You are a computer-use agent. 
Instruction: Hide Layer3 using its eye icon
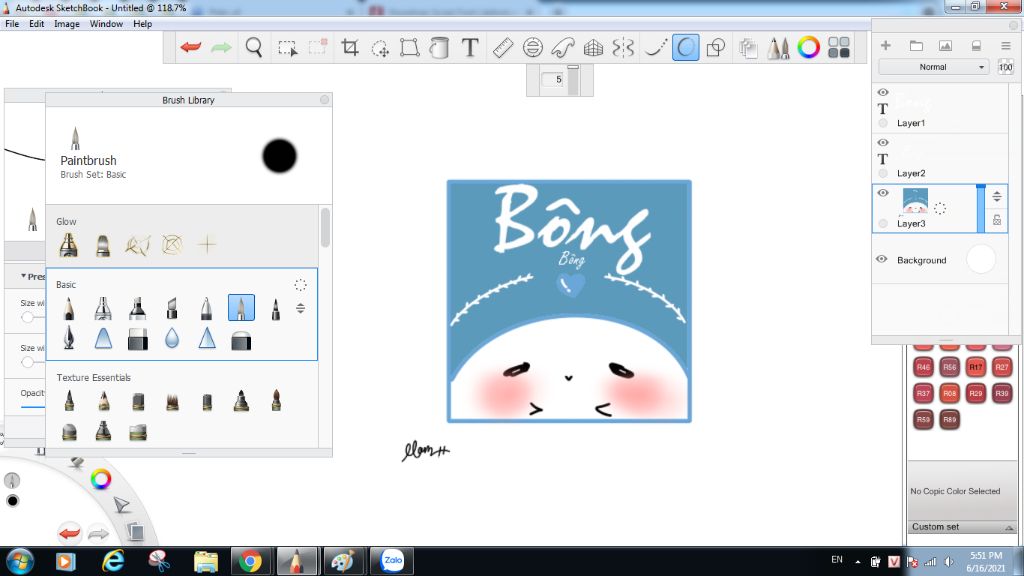click(x=883, y=193)
